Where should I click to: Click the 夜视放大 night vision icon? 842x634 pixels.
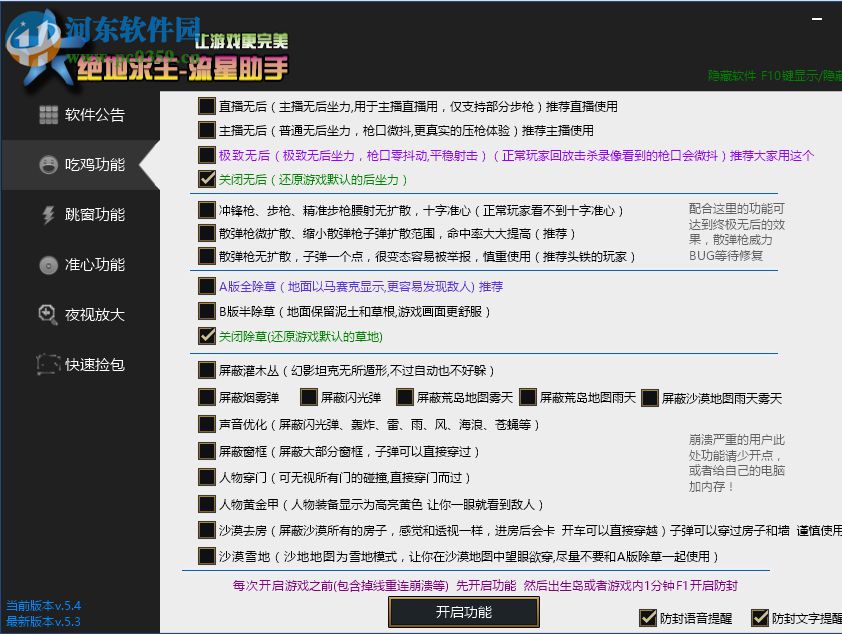[x=47, y=314]
